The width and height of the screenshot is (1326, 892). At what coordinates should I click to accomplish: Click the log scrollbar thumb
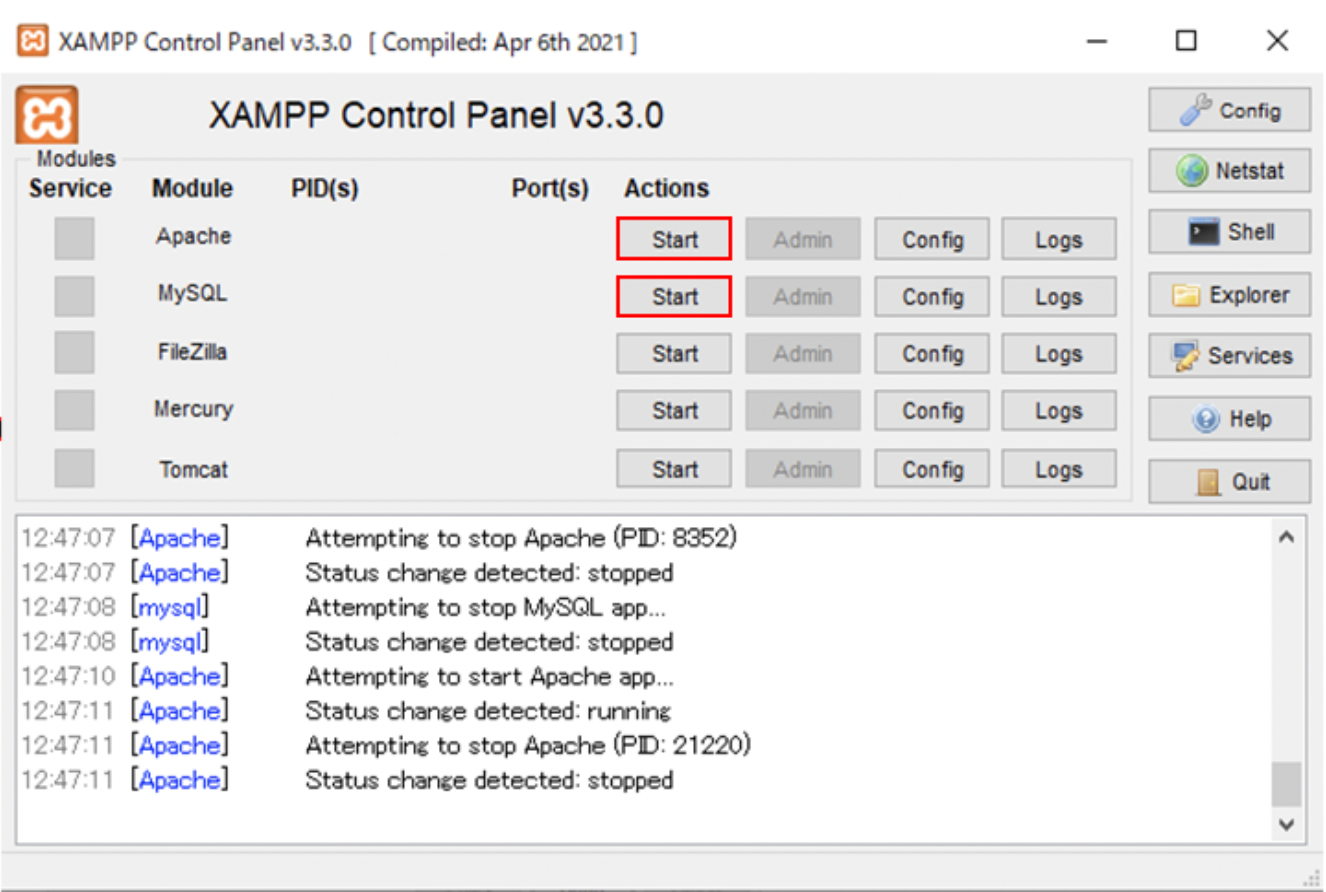1287,784
